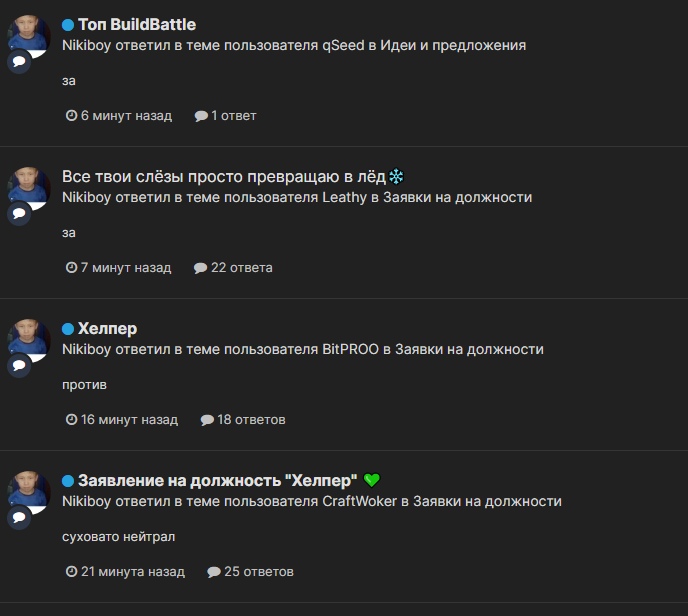Click speech bubble icon beside 22 ответа
This screenshot has height=616, width=688.
click(201, 268)
